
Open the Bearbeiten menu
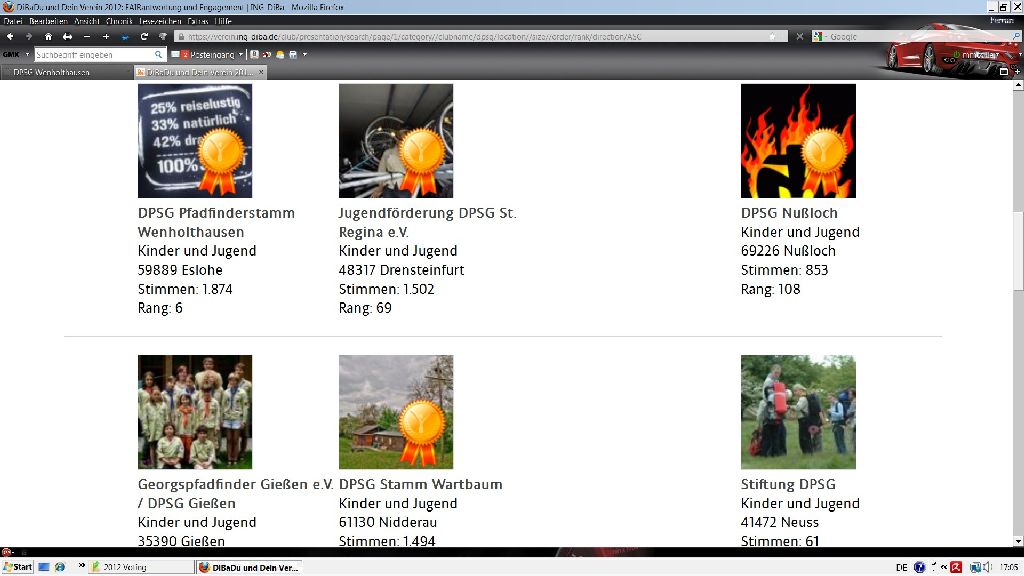(x=48, y=22)
